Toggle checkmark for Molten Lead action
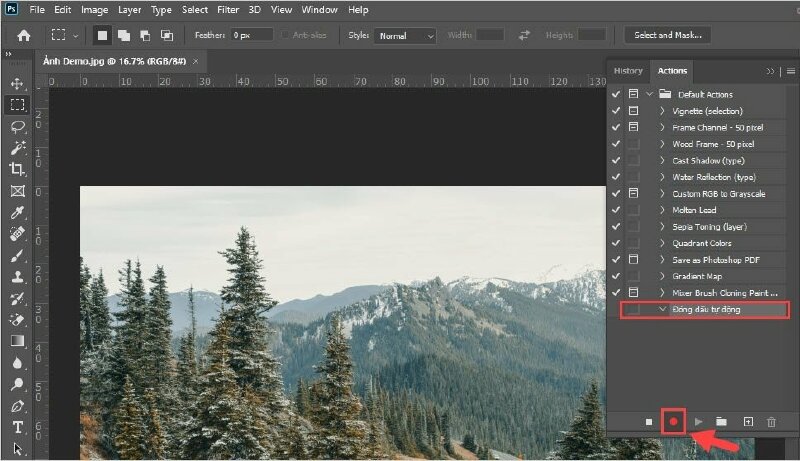The width and height of the screenshot is (800, 461). click(x=616, y=210)
